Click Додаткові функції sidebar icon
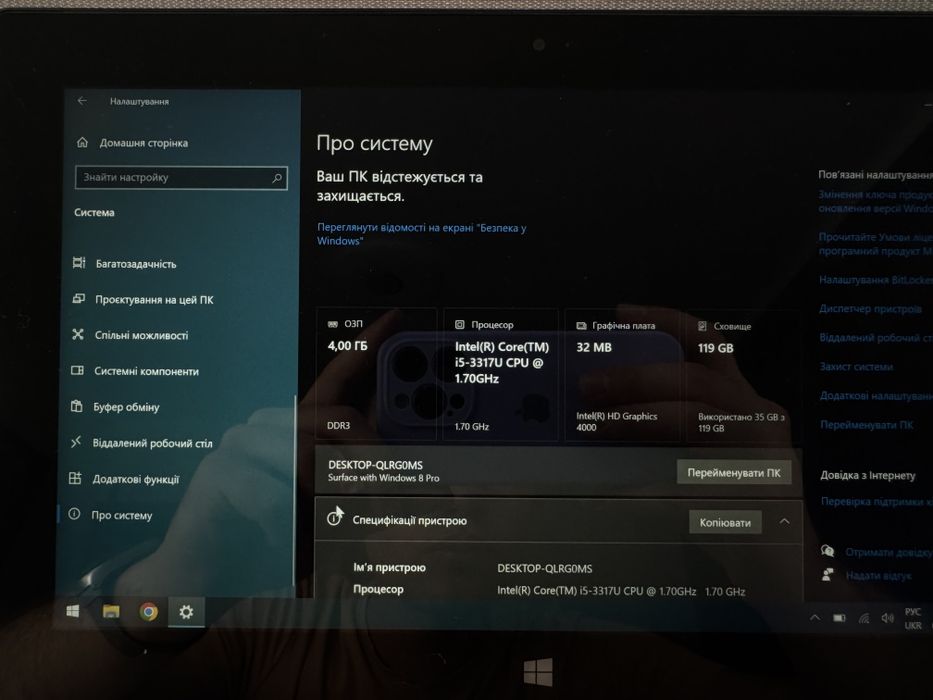933x700 pixels. click(75, 478)
